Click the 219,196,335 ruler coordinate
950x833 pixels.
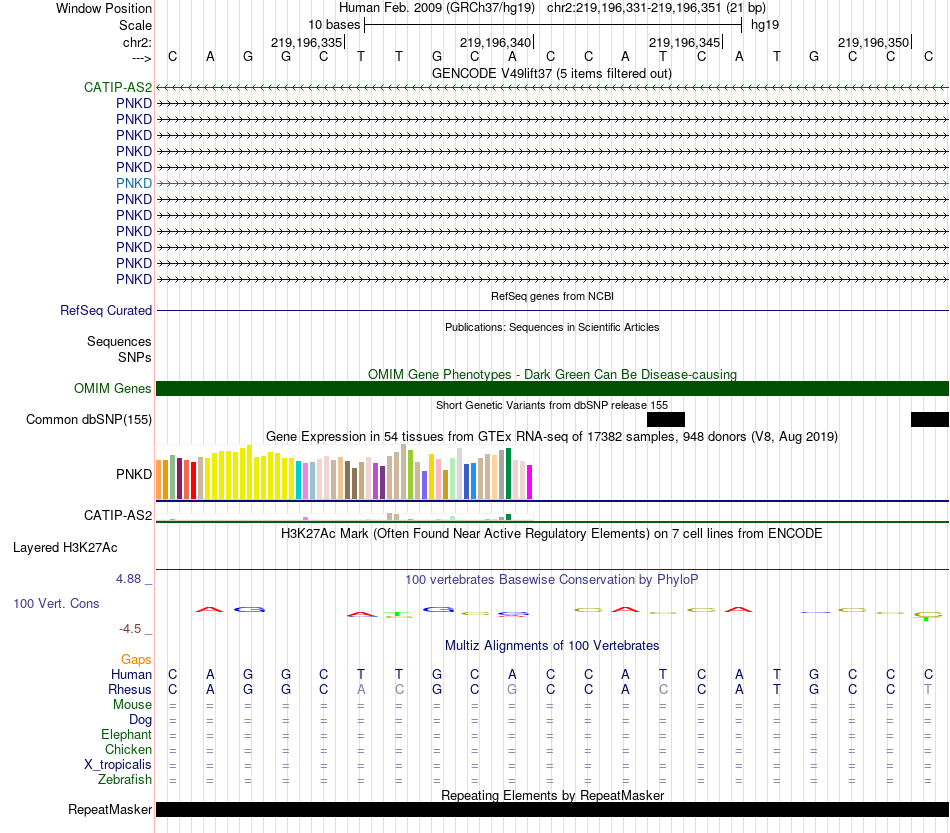(x=307, y=42)
